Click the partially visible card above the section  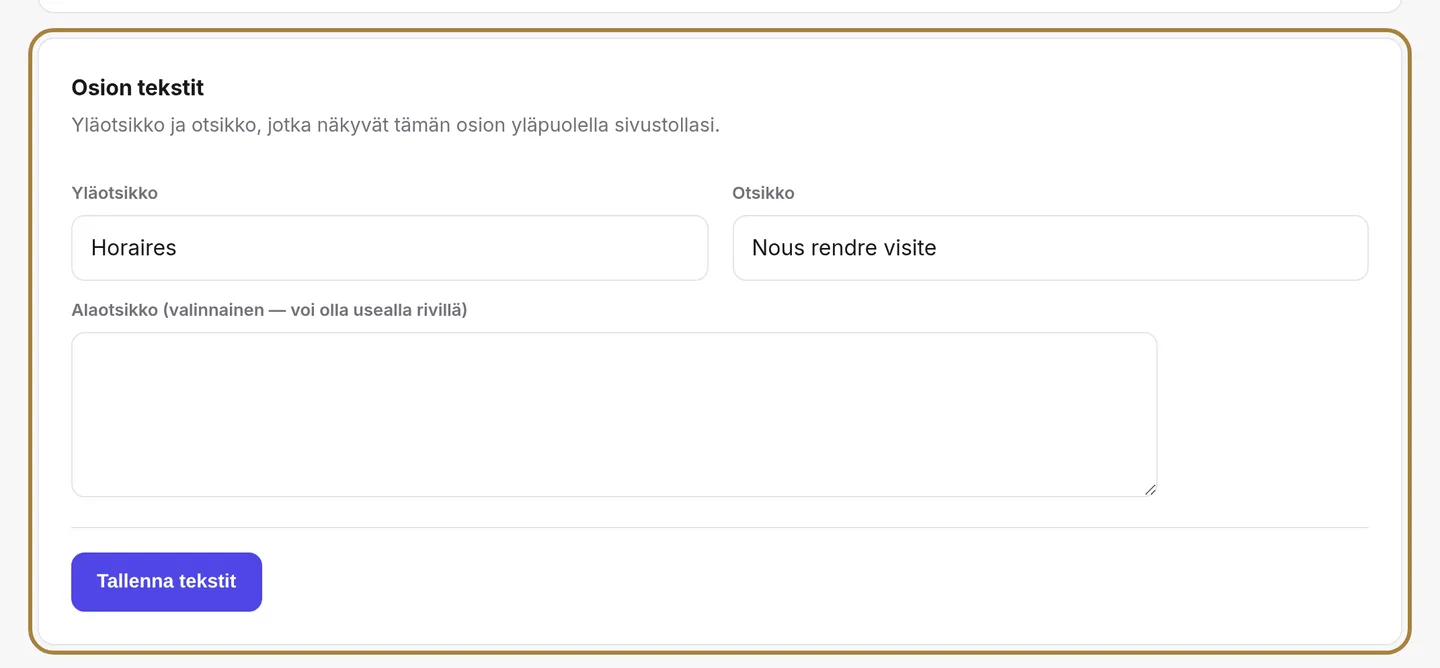click(x=720, y=5)
